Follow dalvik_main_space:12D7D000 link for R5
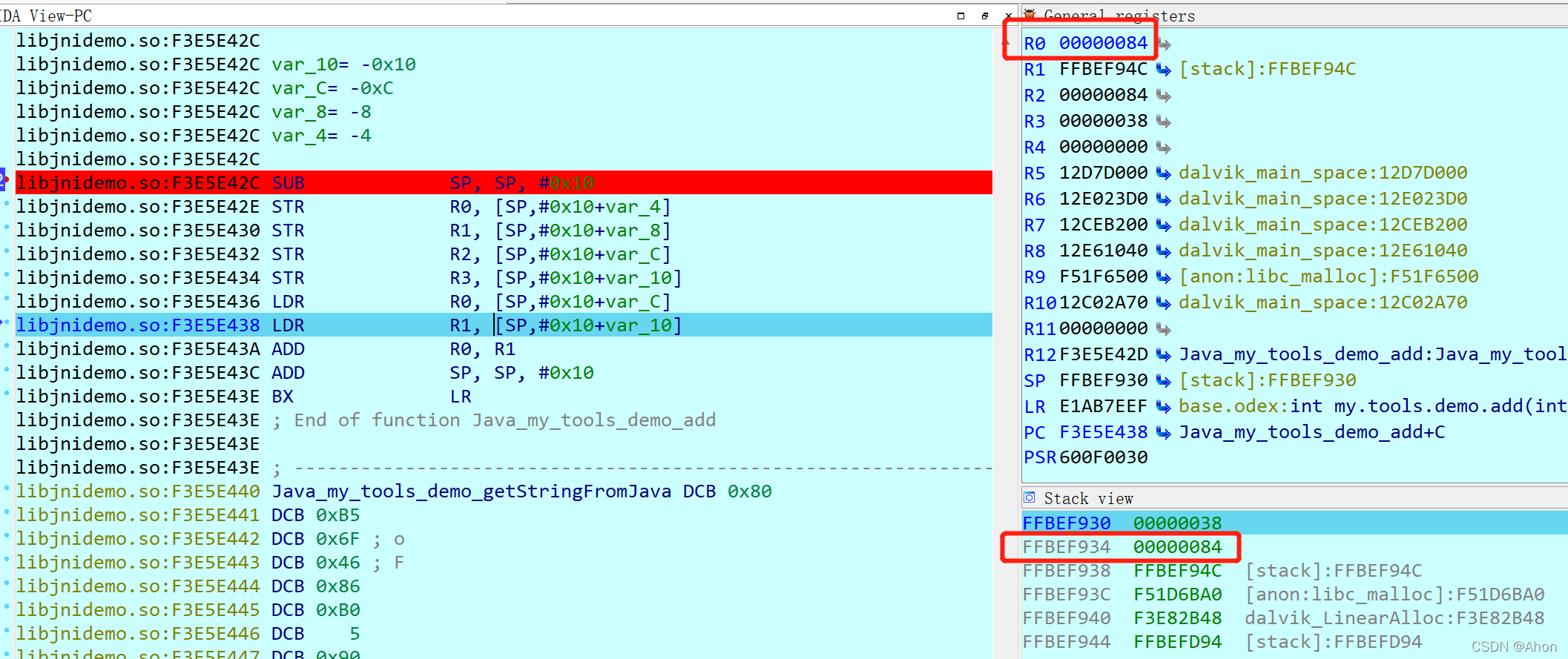 pos(1322,173)
